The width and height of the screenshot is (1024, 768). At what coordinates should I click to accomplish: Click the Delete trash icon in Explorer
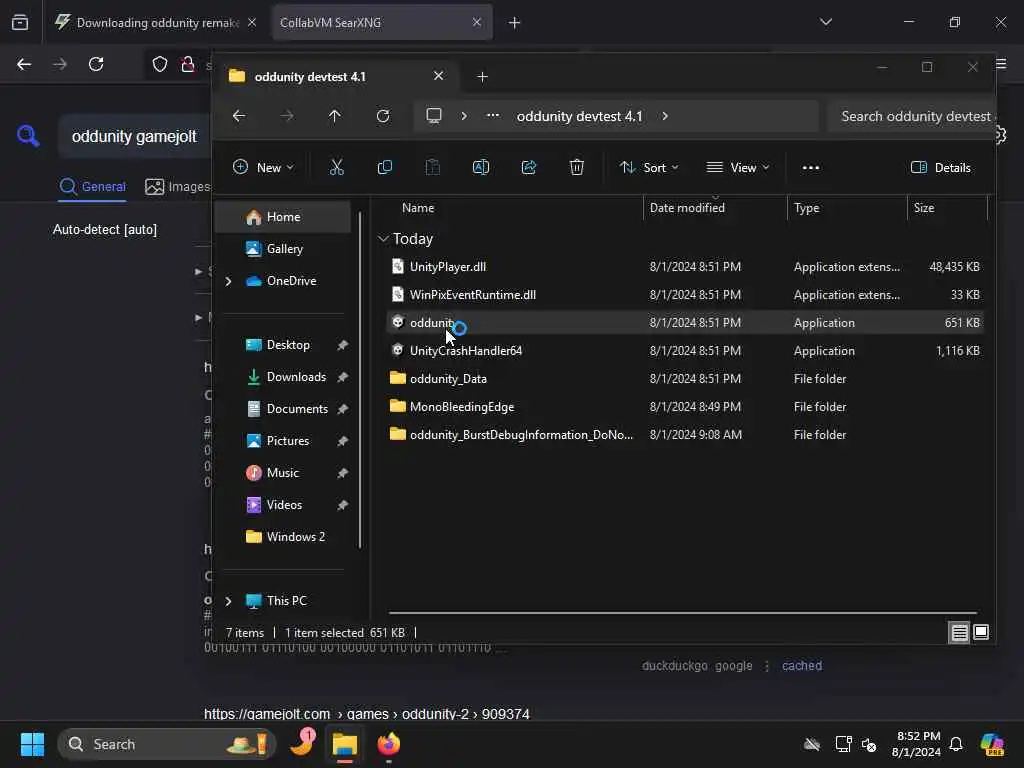tap(577, 168)
